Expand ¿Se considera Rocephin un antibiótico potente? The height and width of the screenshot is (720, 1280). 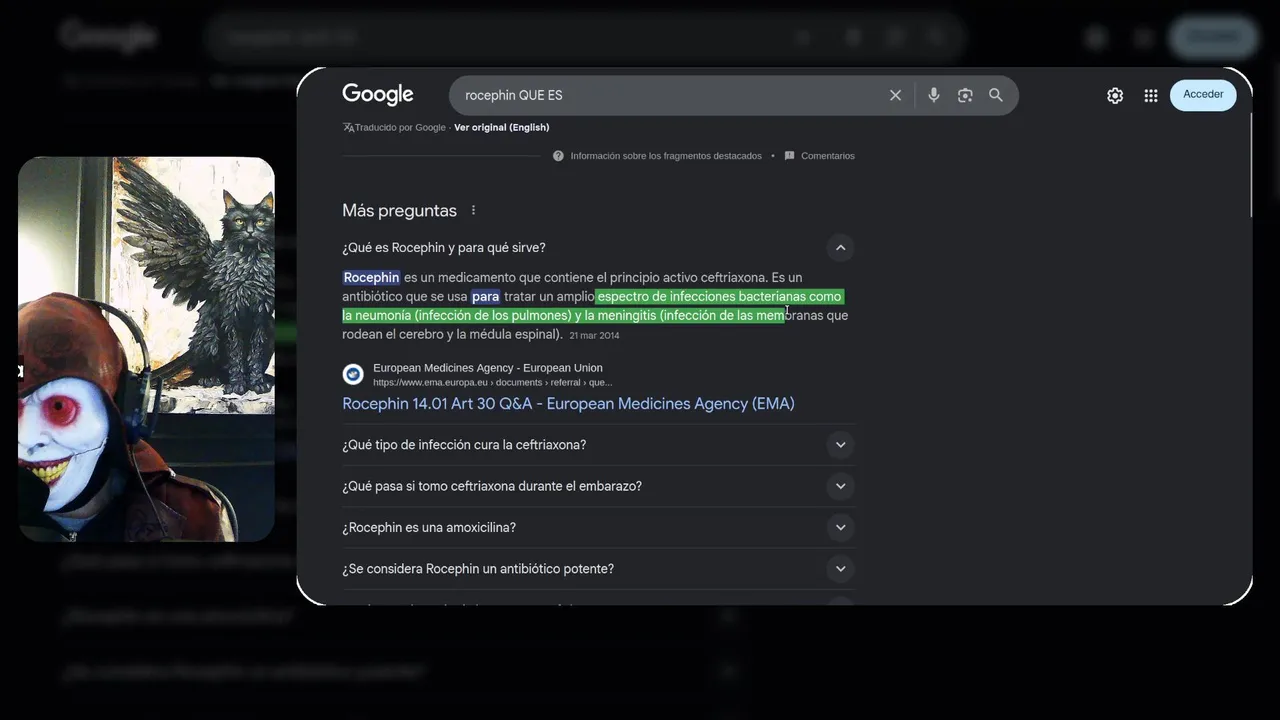coord(598,569)
